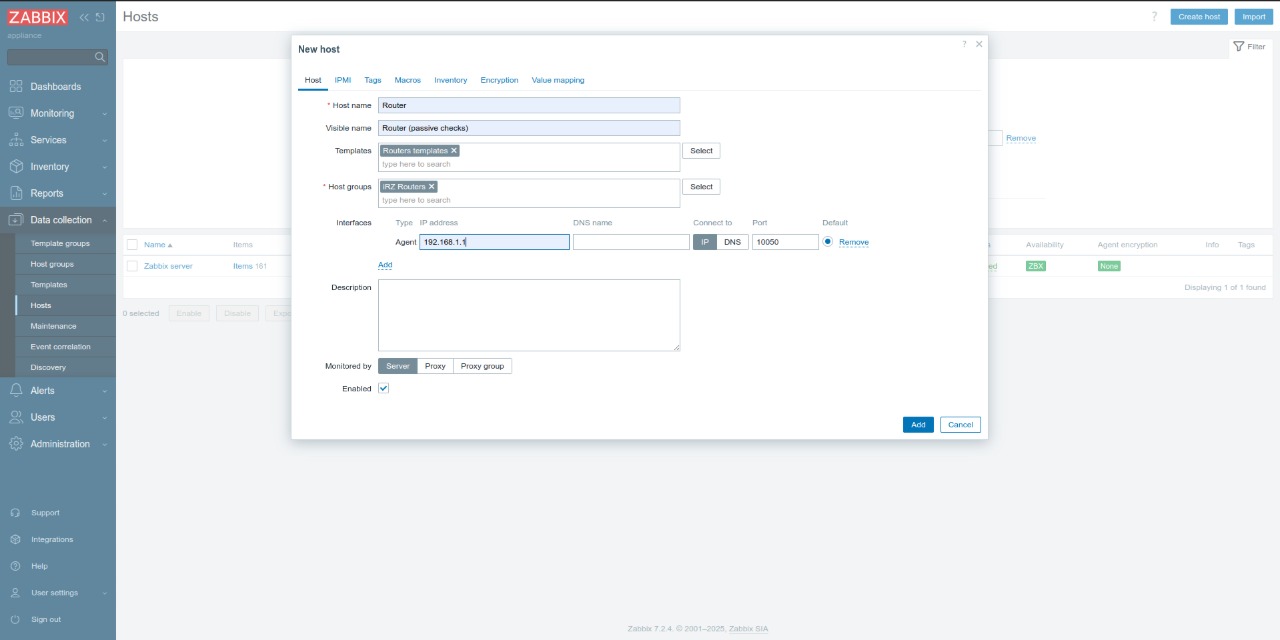Click the Agent IP address input field
1280x640 pixels.
tap(494, 241)
